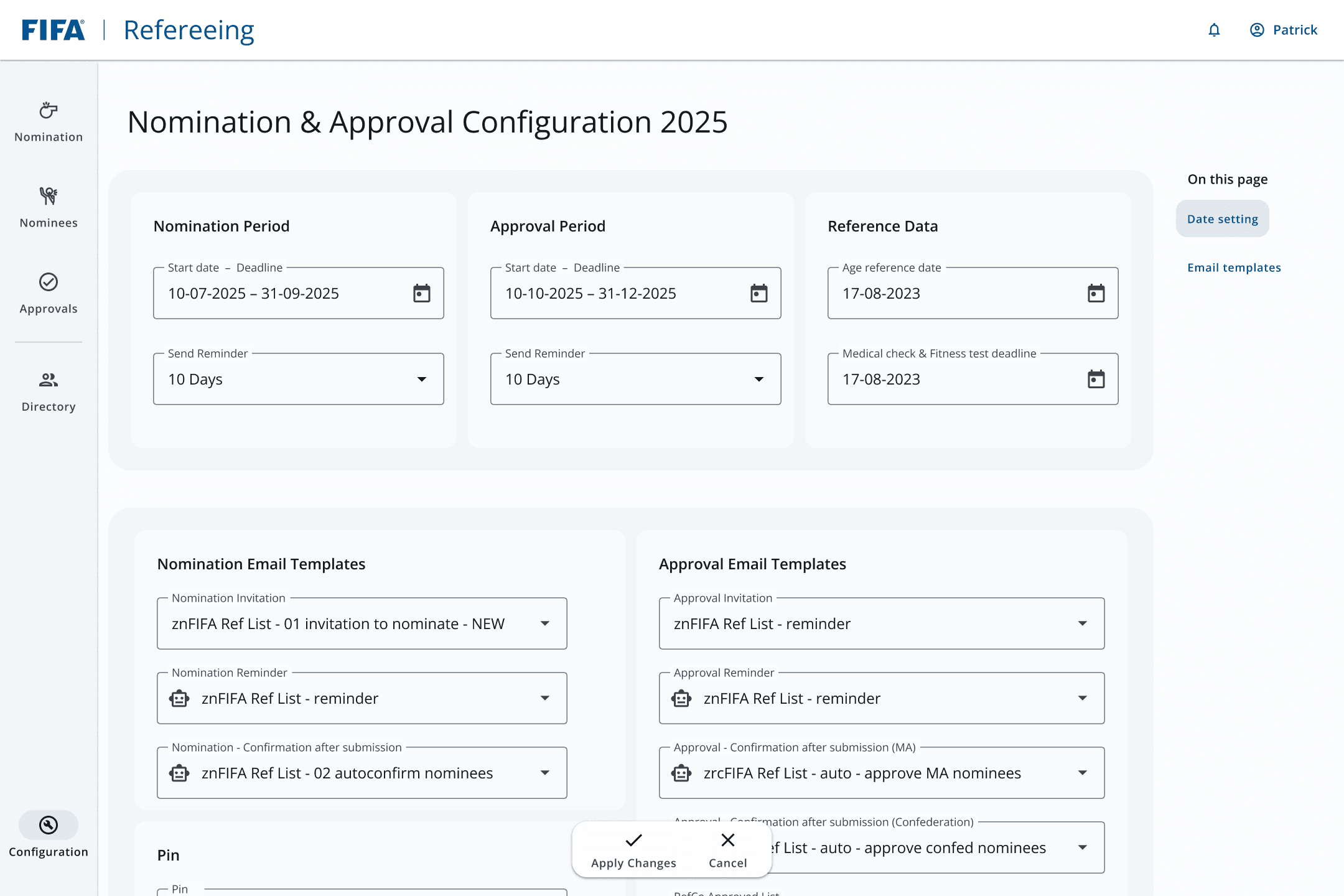Go to Nomination in sidebar
This screenshot has width=1344, height=896.
click(49, 123)
